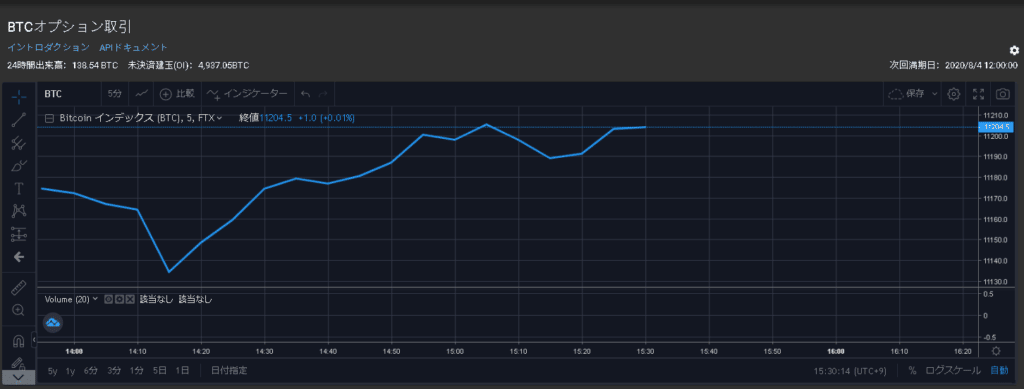Open chart settings gear in toolbar
The image size is (1024, 389).
[953, 94]
